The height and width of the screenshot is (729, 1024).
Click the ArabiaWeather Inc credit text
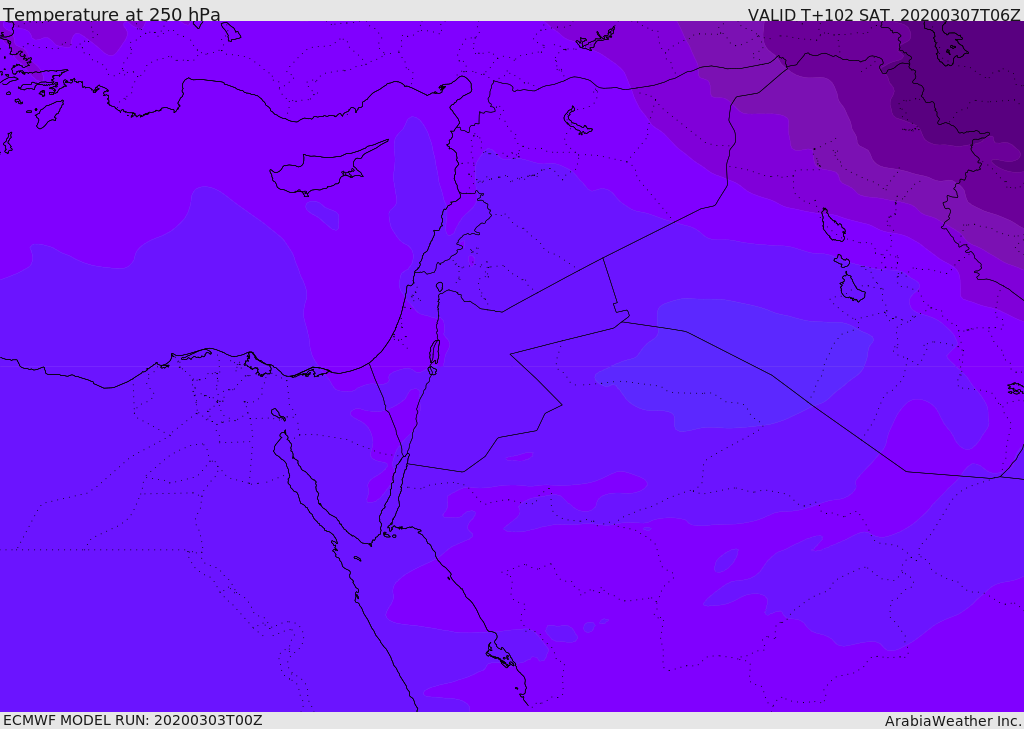[953, 721]
